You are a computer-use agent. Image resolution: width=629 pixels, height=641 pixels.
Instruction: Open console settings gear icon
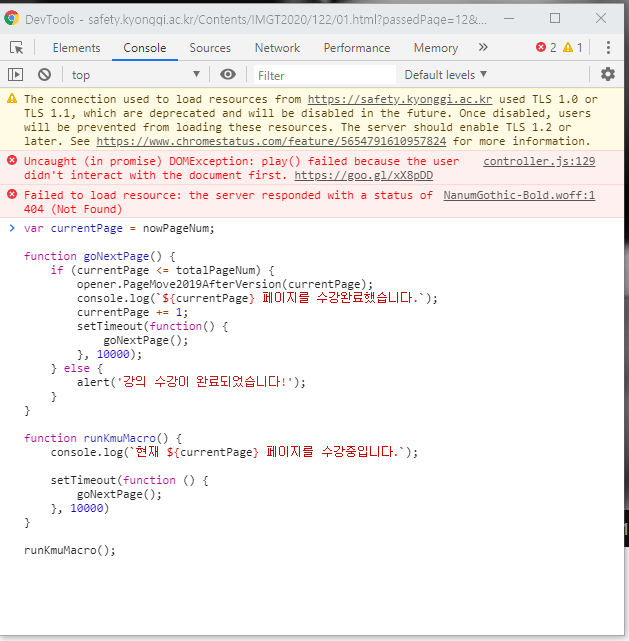click(x=608, y=74)
